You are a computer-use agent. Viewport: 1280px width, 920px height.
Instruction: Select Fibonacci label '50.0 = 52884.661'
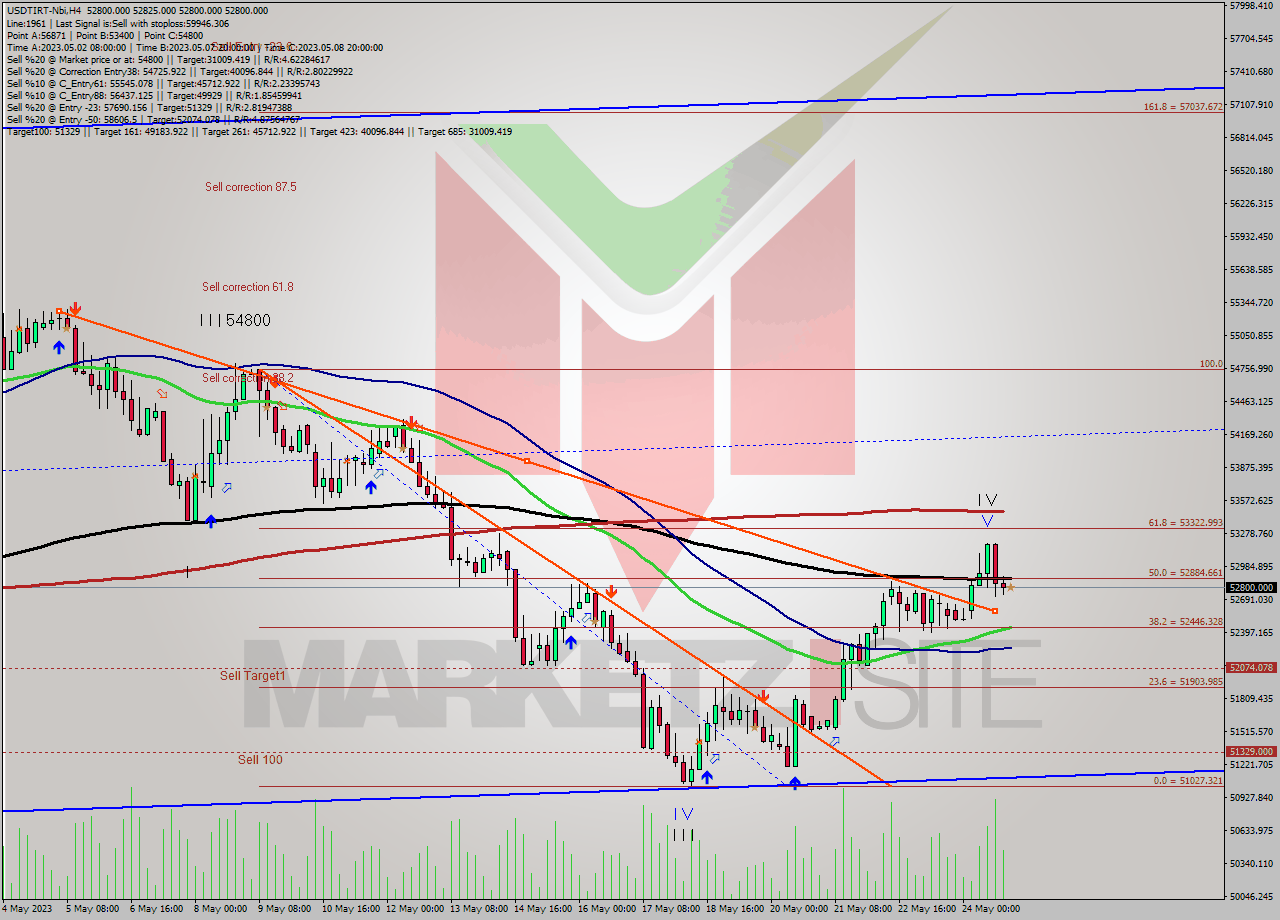(1185, 573)
